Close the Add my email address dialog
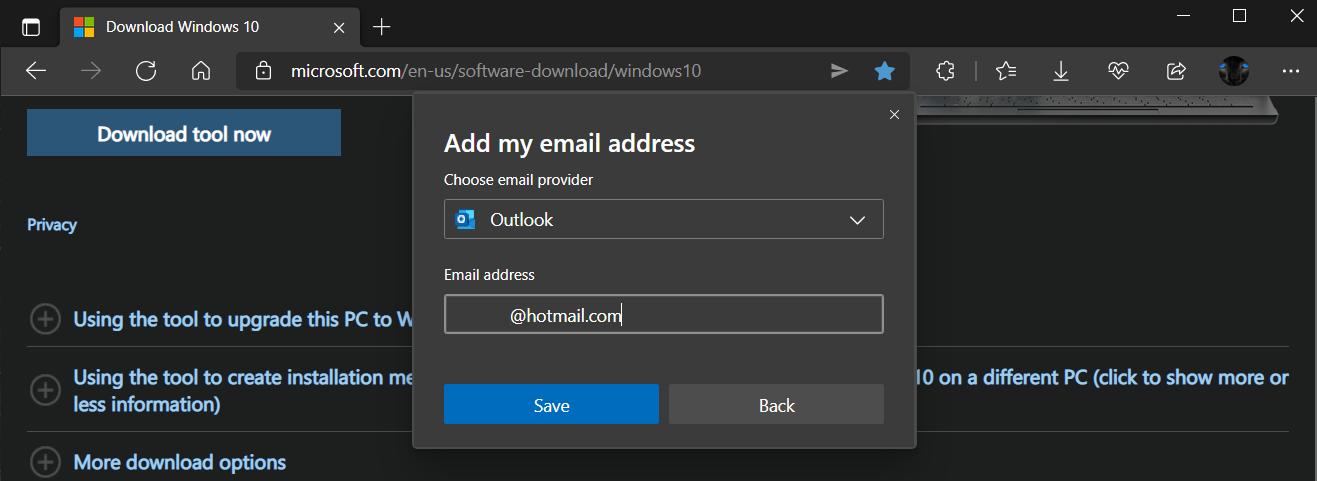1317x481 pixels. coord(894,114)
